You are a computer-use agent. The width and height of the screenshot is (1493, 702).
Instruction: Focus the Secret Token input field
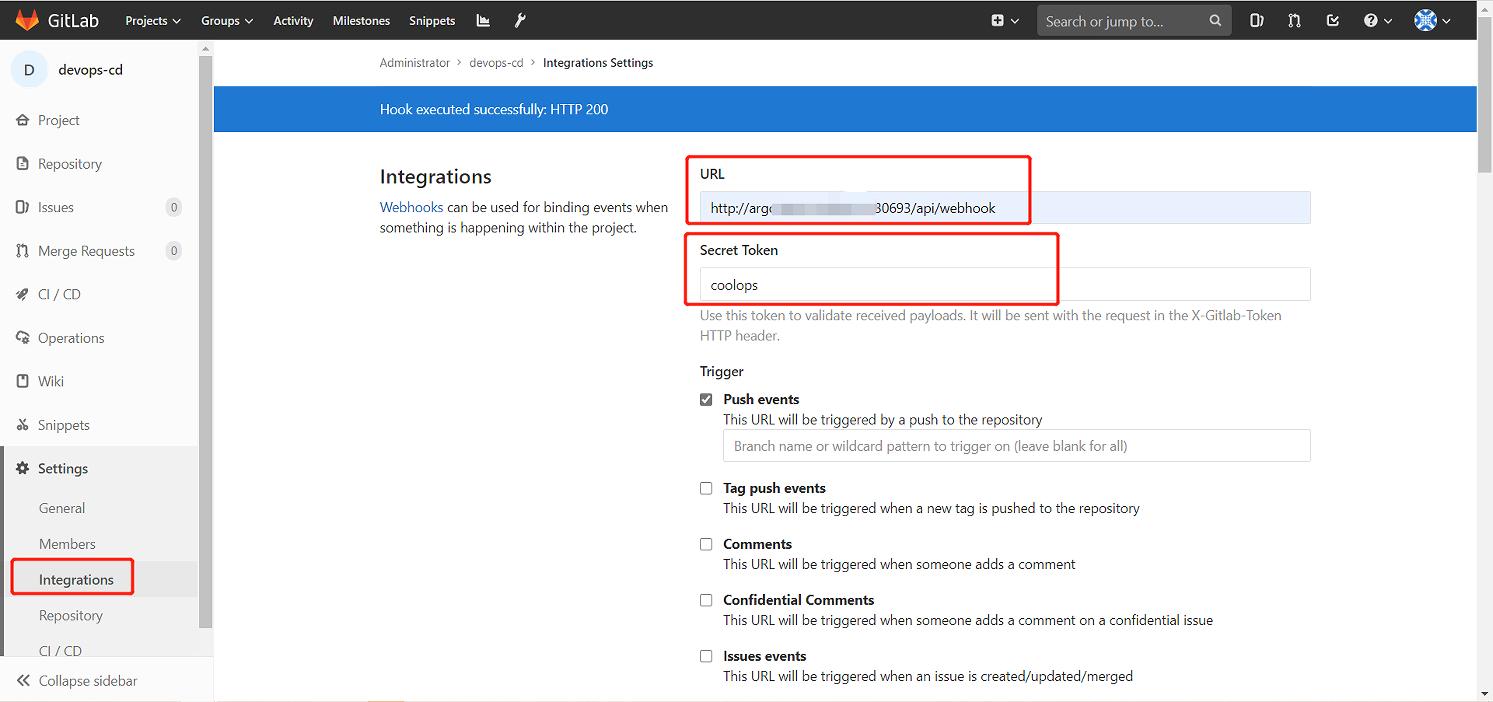click(1005, 284)
